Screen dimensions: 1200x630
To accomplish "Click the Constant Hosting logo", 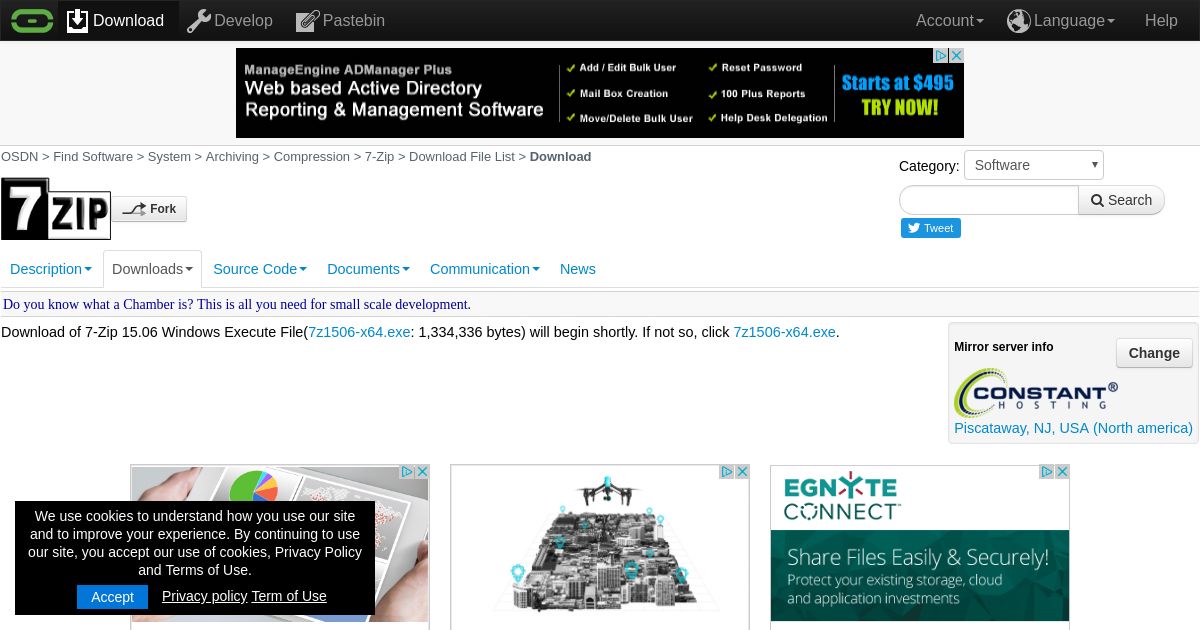I will coord(1036,392).
